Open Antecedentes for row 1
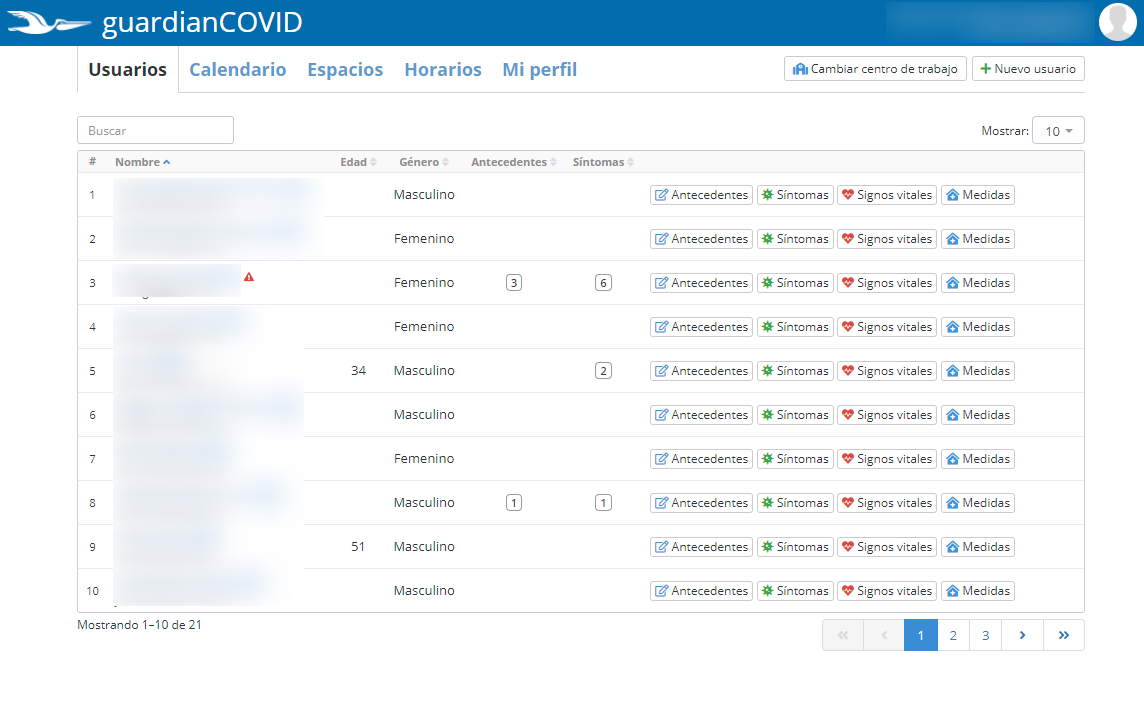This screenshot has height=715, width=1144. tap(701, 195)
